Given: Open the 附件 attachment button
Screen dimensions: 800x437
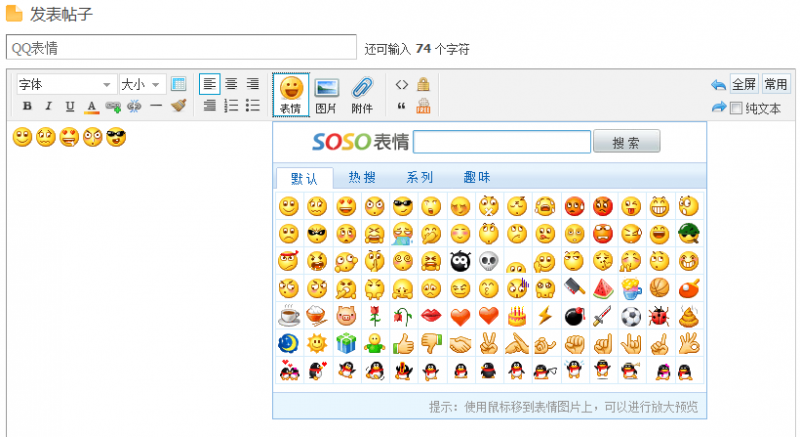Looking at the screenshot, I should pyautogui.click(x=362, y=95).
